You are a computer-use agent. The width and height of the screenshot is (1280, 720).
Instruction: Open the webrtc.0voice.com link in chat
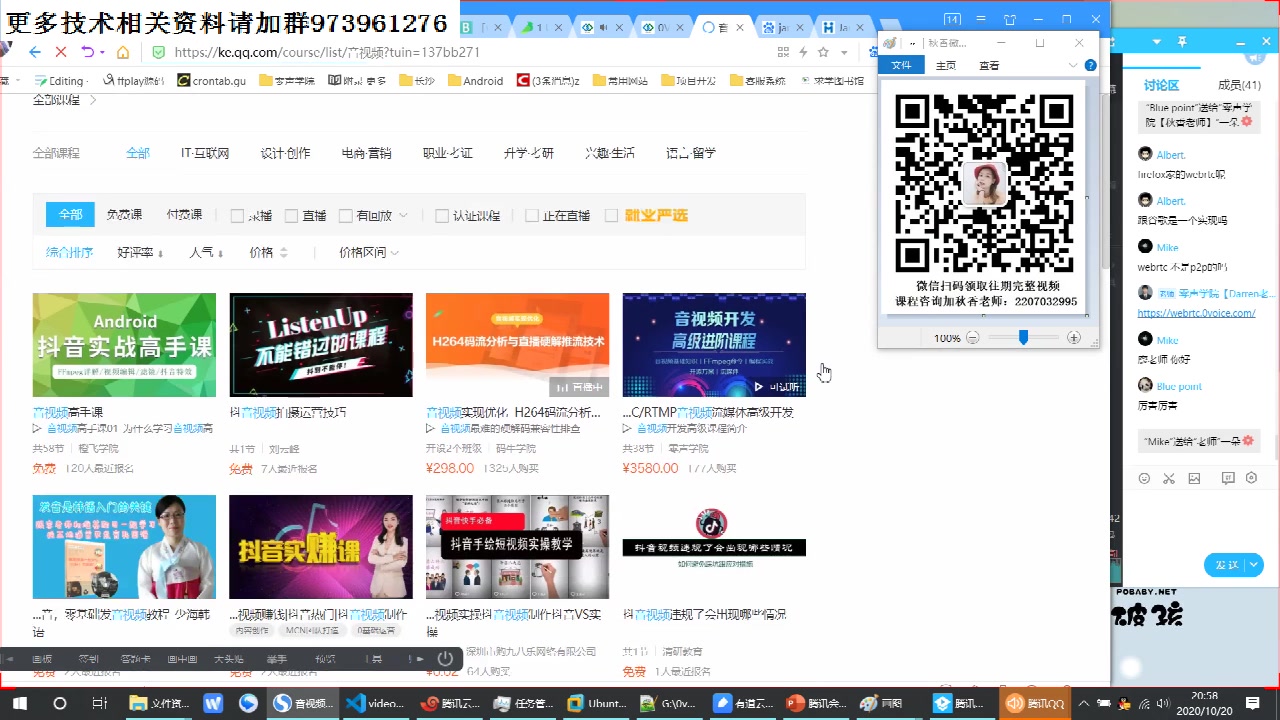pos(1196,313)
